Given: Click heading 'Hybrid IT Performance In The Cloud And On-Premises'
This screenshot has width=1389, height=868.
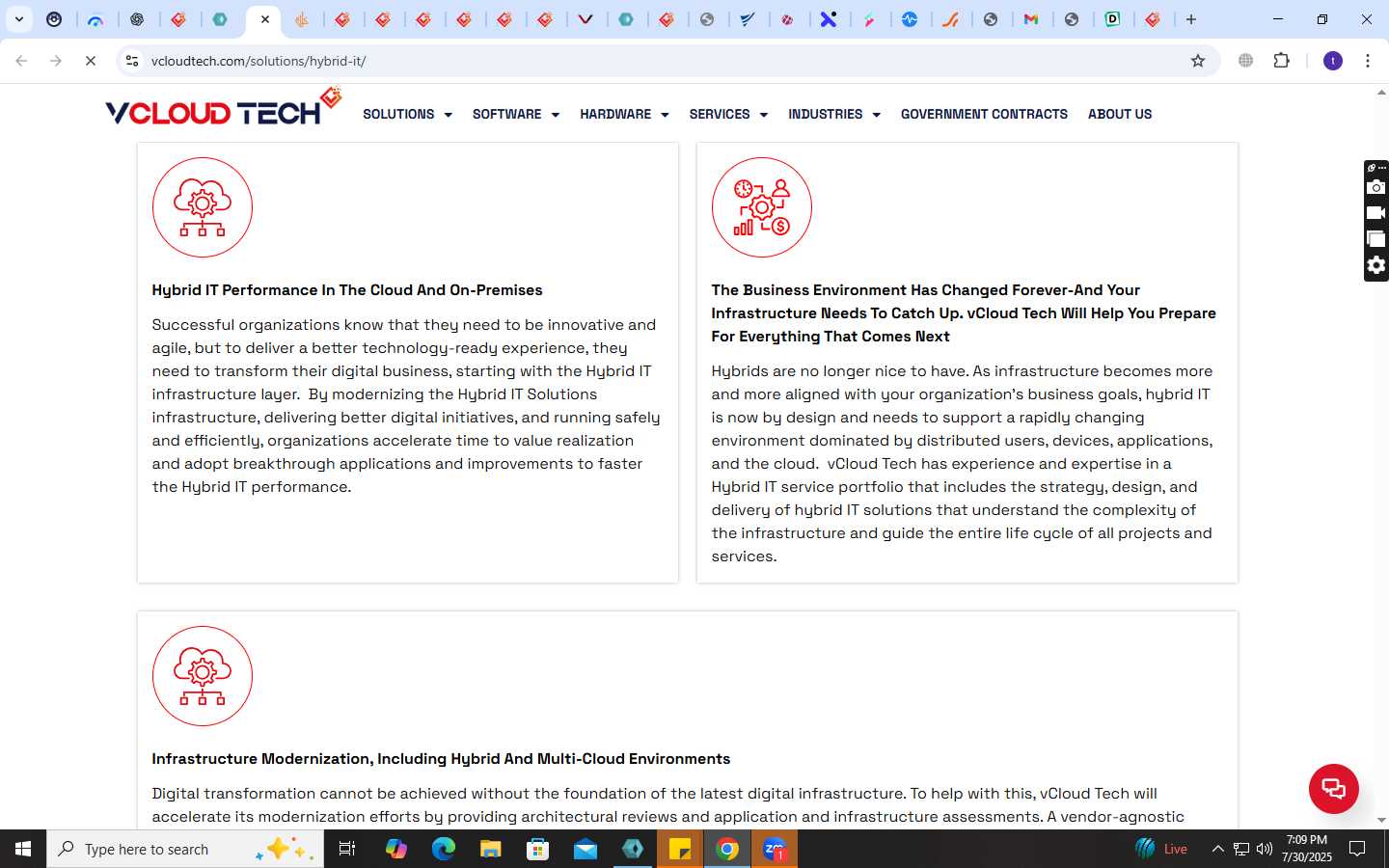Looking at the screenshot, I should tap(347, 290).
